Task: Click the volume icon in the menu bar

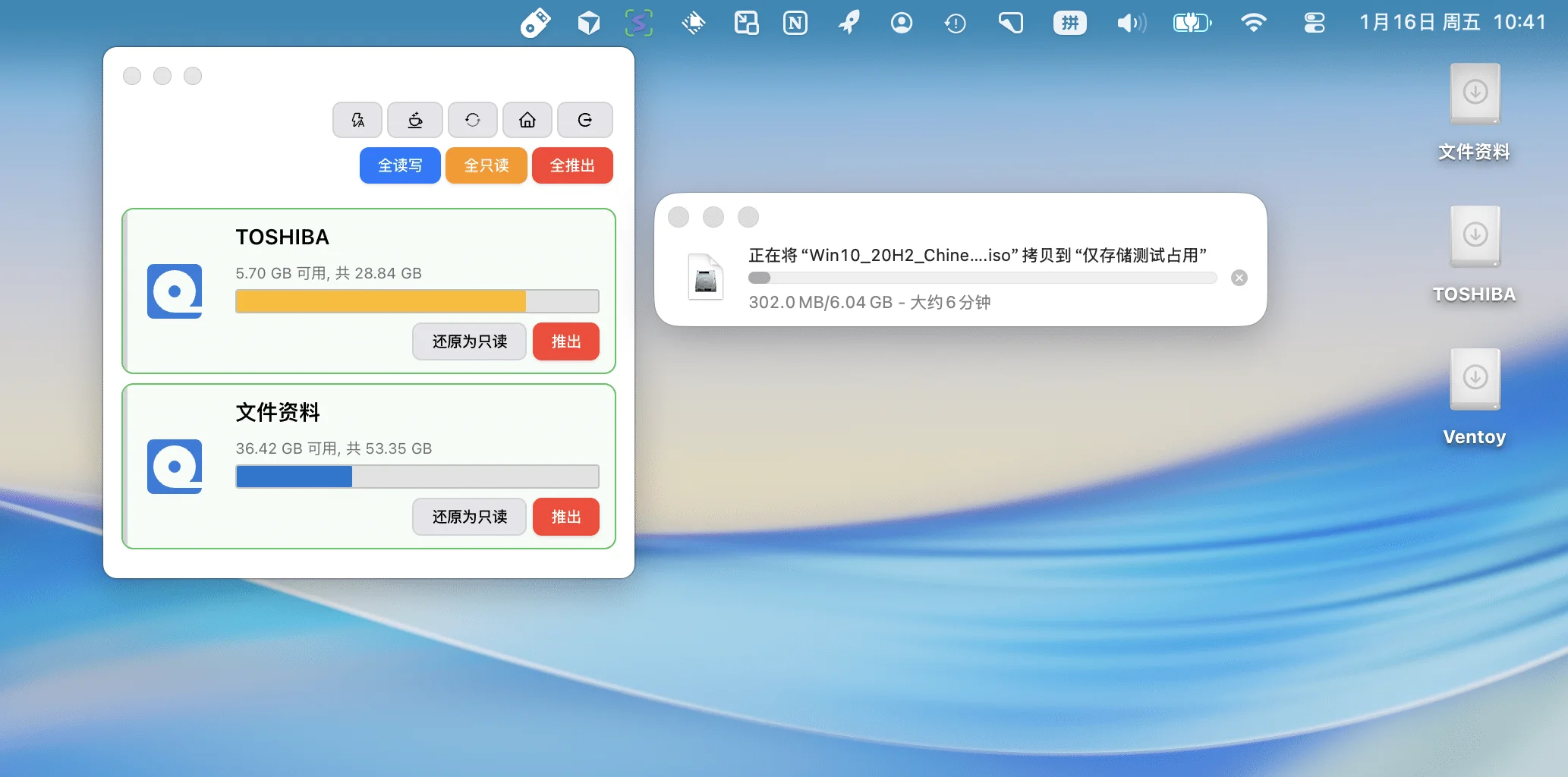Action: (x=1130, y=22)
